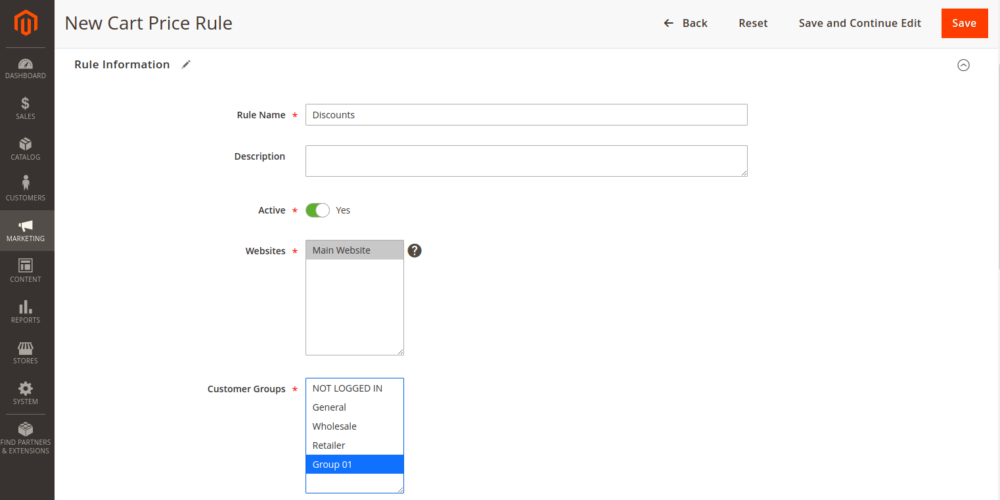Click Save and Continue Edit
The width and height of the screenshot is (1000, 500).
pos(859,23)
